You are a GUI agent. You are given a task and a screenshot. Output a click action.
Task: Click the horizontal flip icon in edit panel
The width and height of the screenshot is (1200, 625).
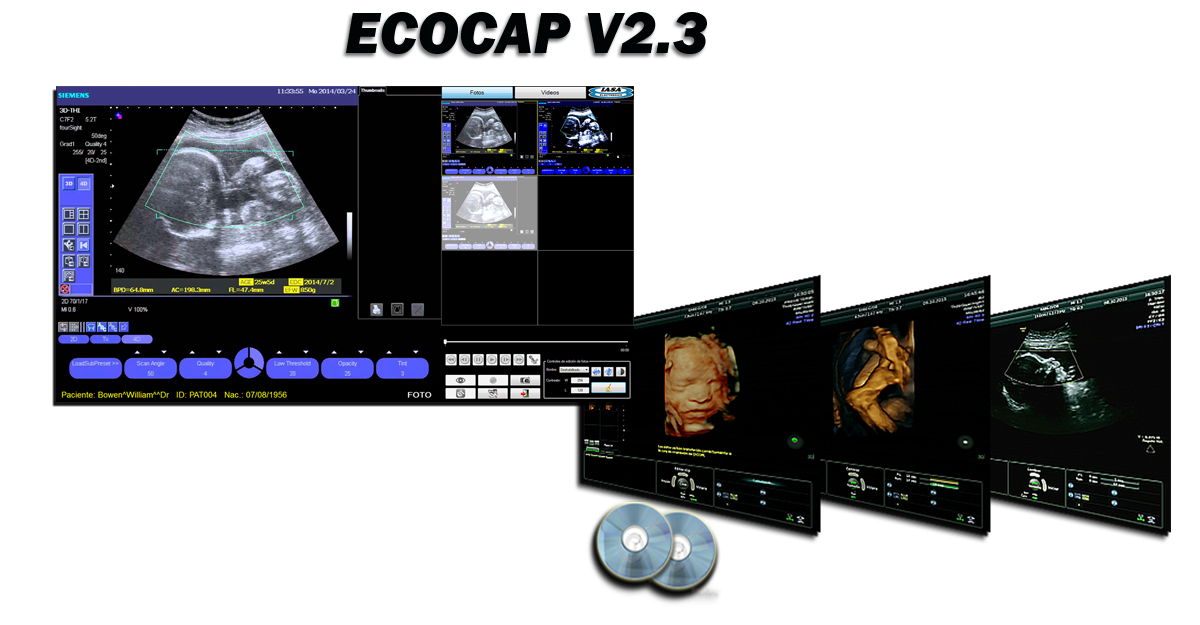[x=596, y=371]
